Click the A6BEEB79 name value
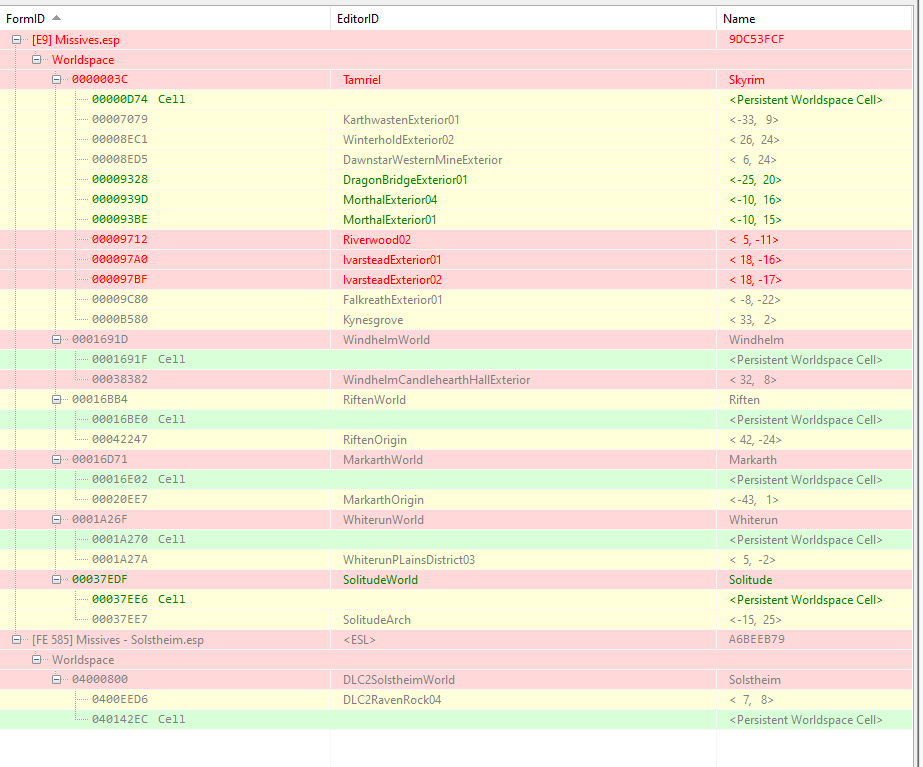 coord(756,639)
